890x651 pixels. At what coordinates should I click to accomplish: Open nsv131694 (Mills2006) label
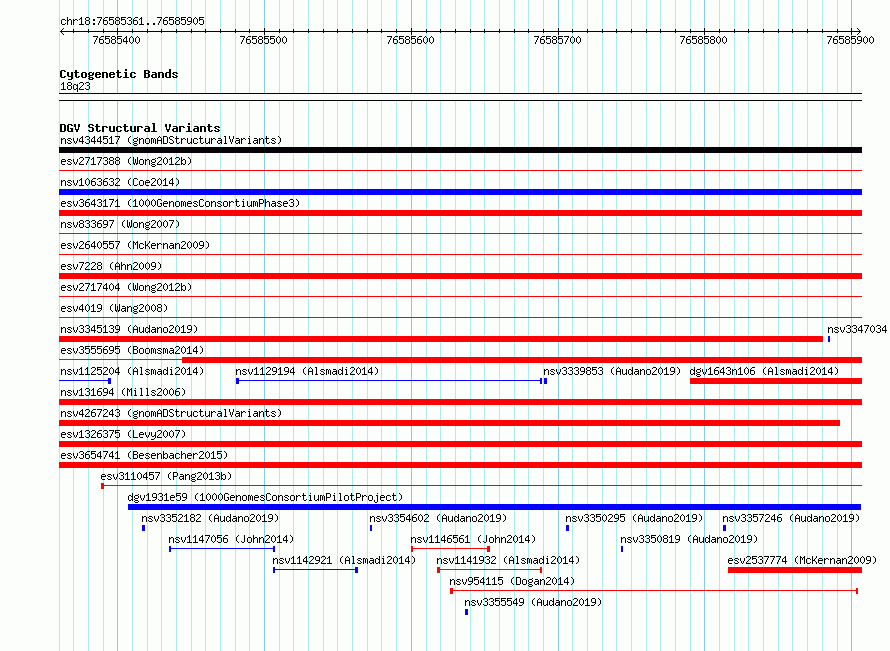(x=123, y=392)
